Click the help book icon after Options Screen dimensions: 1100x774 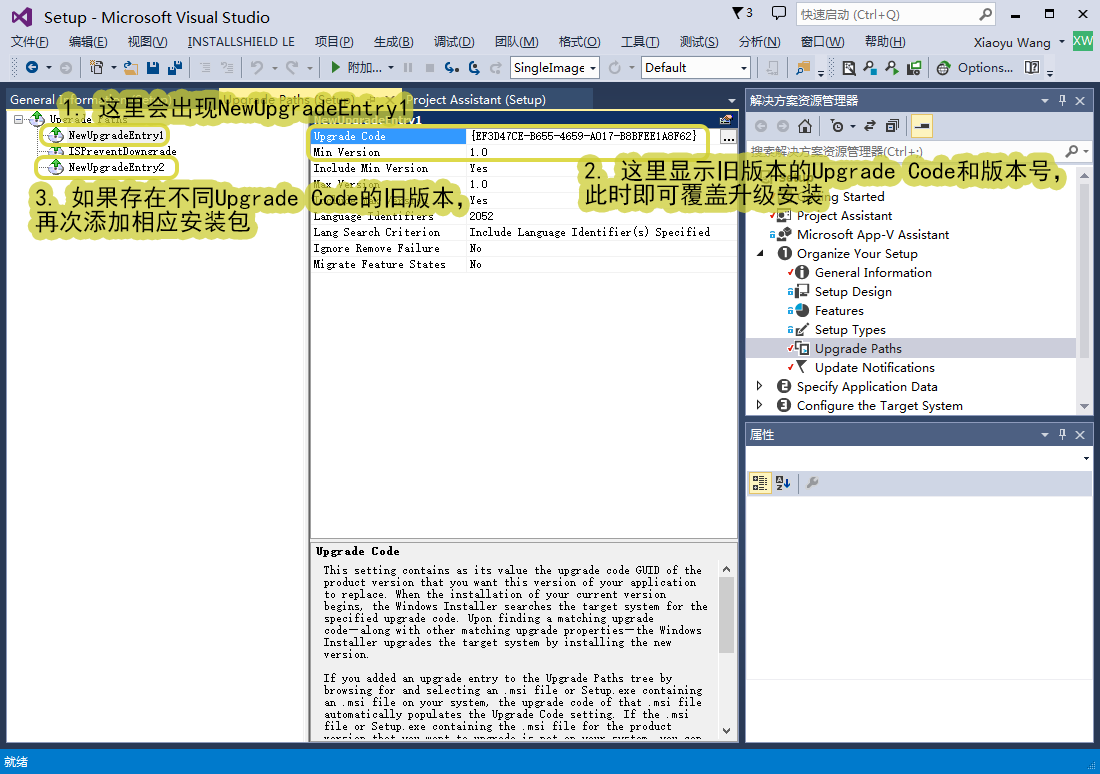(x=1032, y=67)
